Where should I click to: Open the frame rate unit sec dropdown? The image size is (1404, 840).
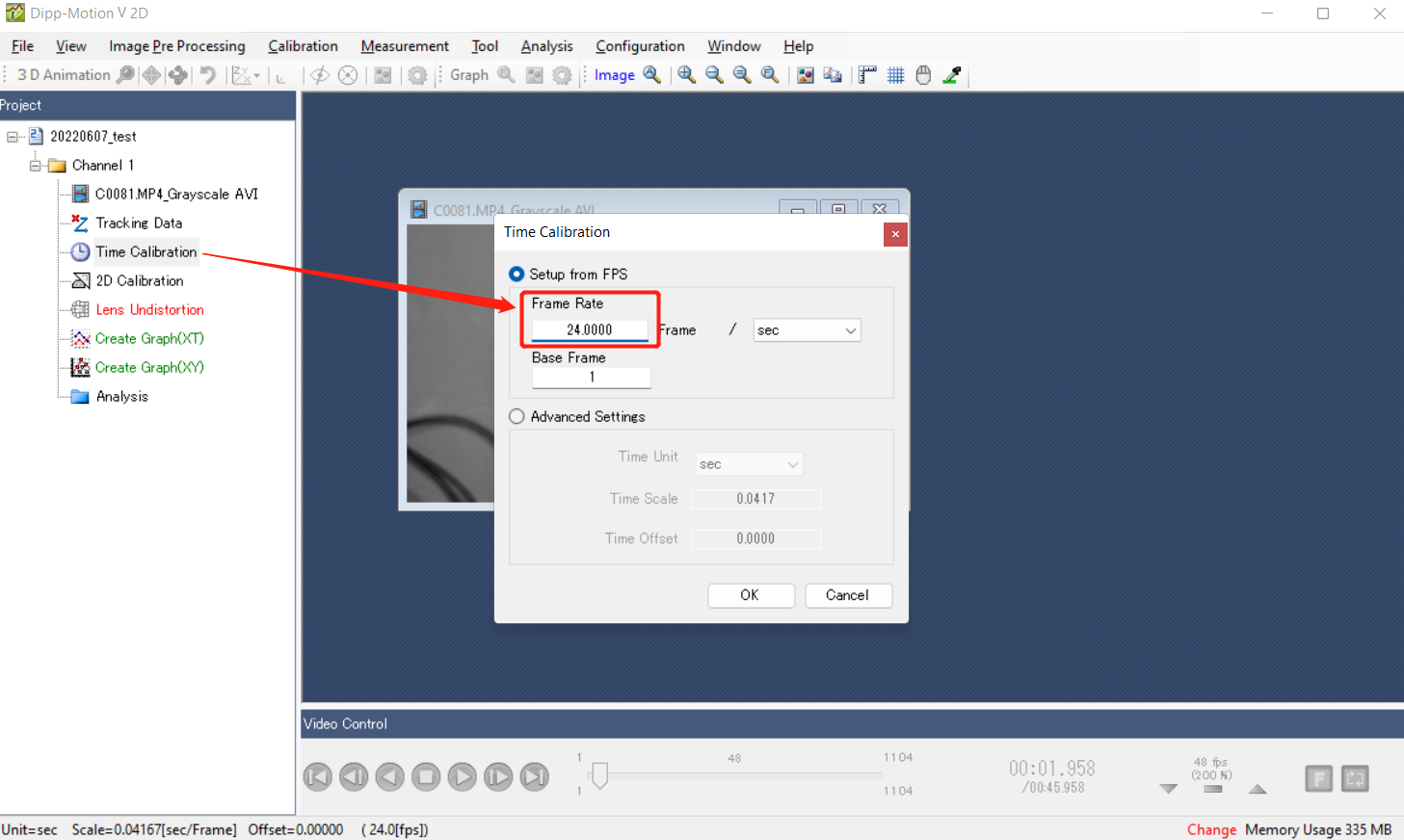pos(807,330)
